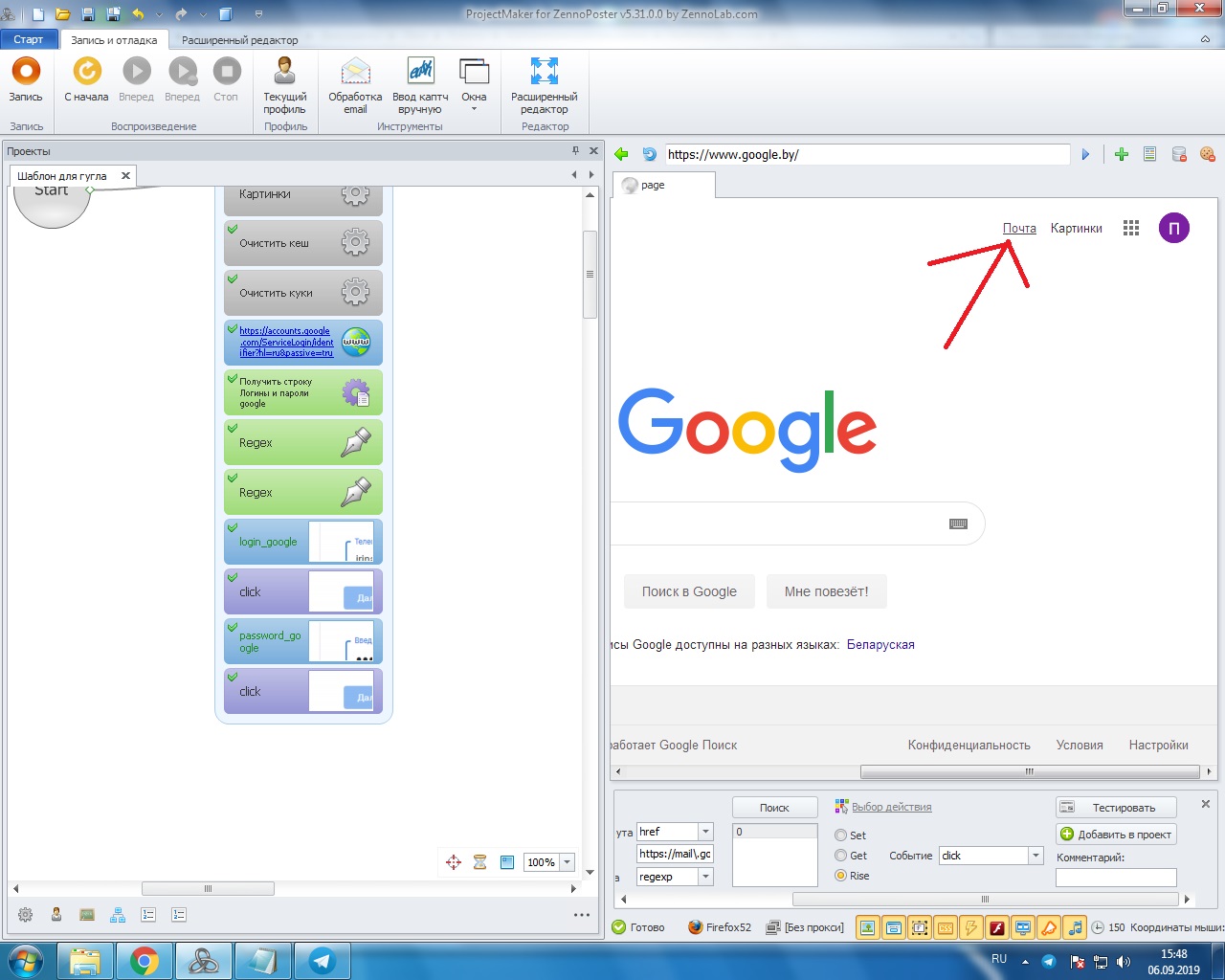This screenshot has width=1225, height=980.
Task: Select the Получить строку Логины и пароли block
Action: point(303,392)
